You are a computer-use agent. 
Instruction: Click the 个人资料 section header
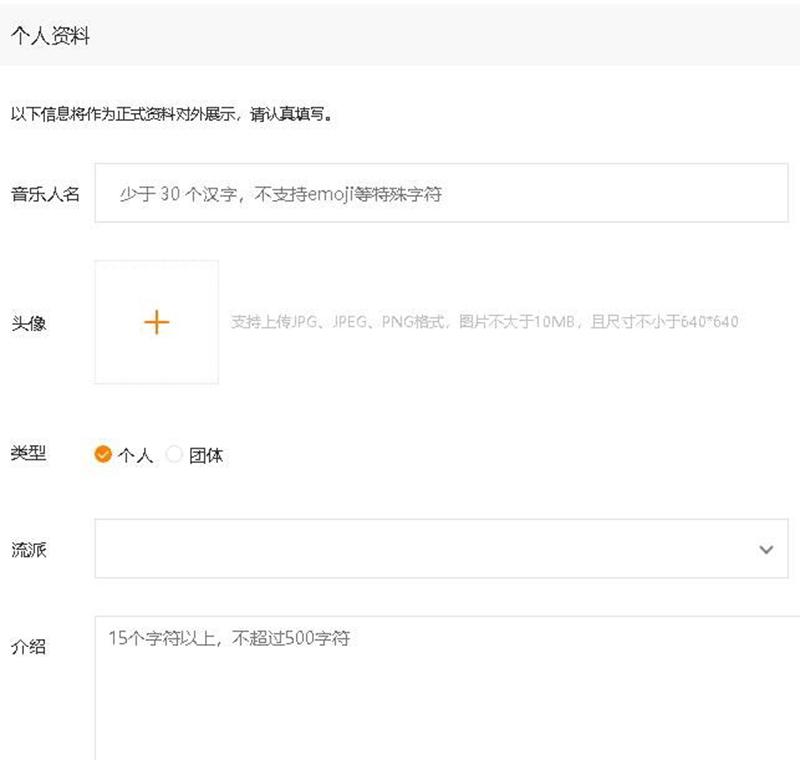[50, 36]
